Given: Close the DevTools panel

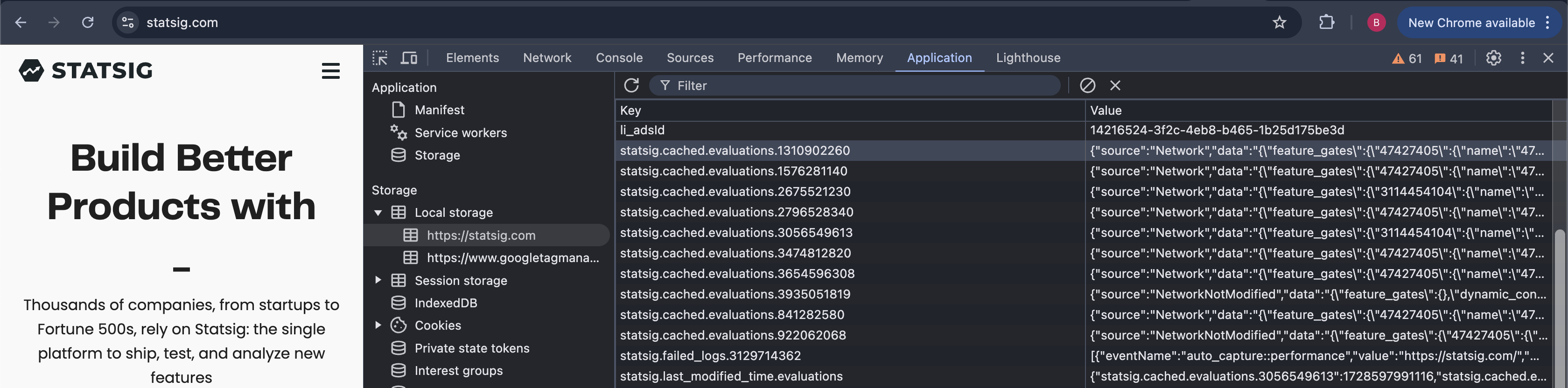Looking at the screenshot, I should 1548,58.
